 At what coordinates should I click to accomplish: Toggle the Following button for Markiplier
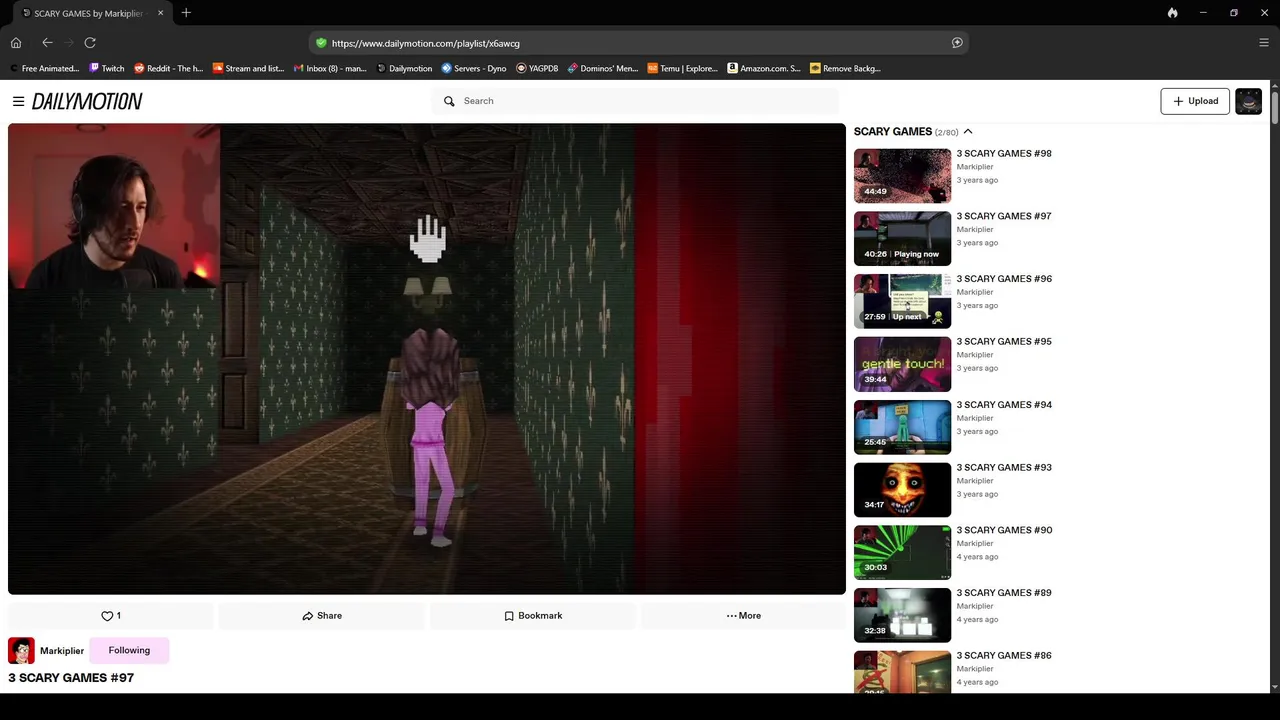coord(129,650)
